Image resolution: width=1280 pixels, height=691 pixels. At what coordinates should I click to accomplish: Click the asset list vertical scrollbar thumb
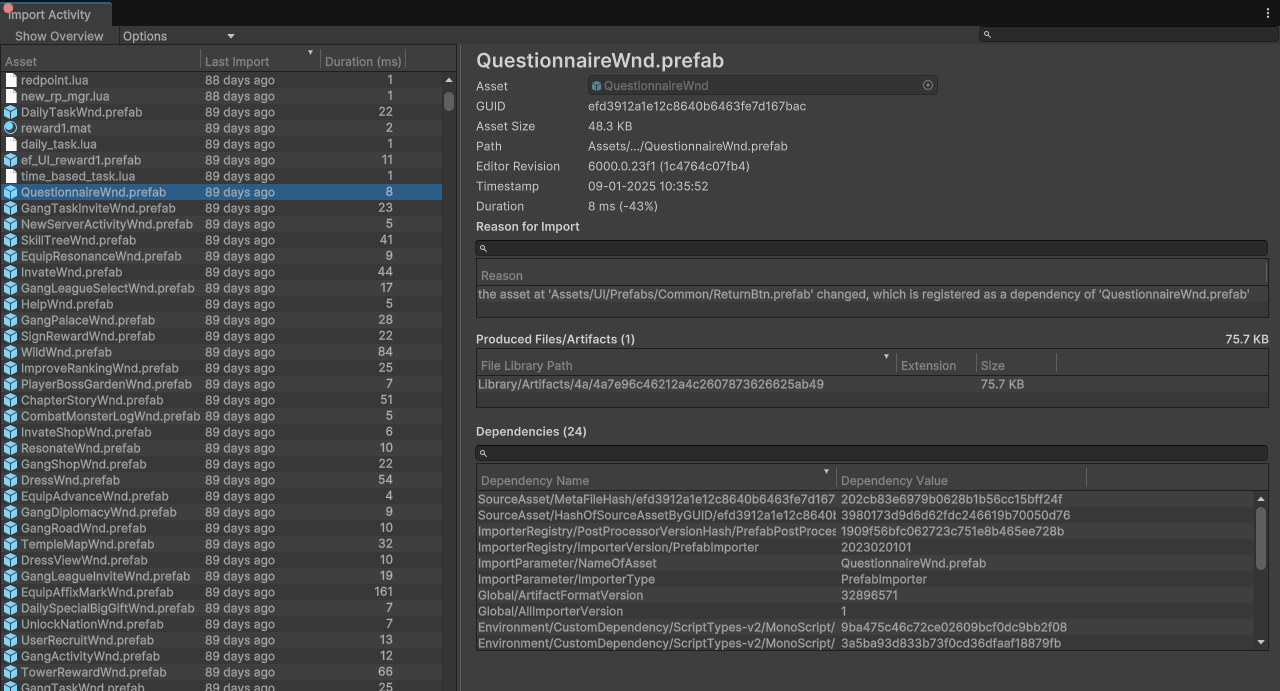449,101
